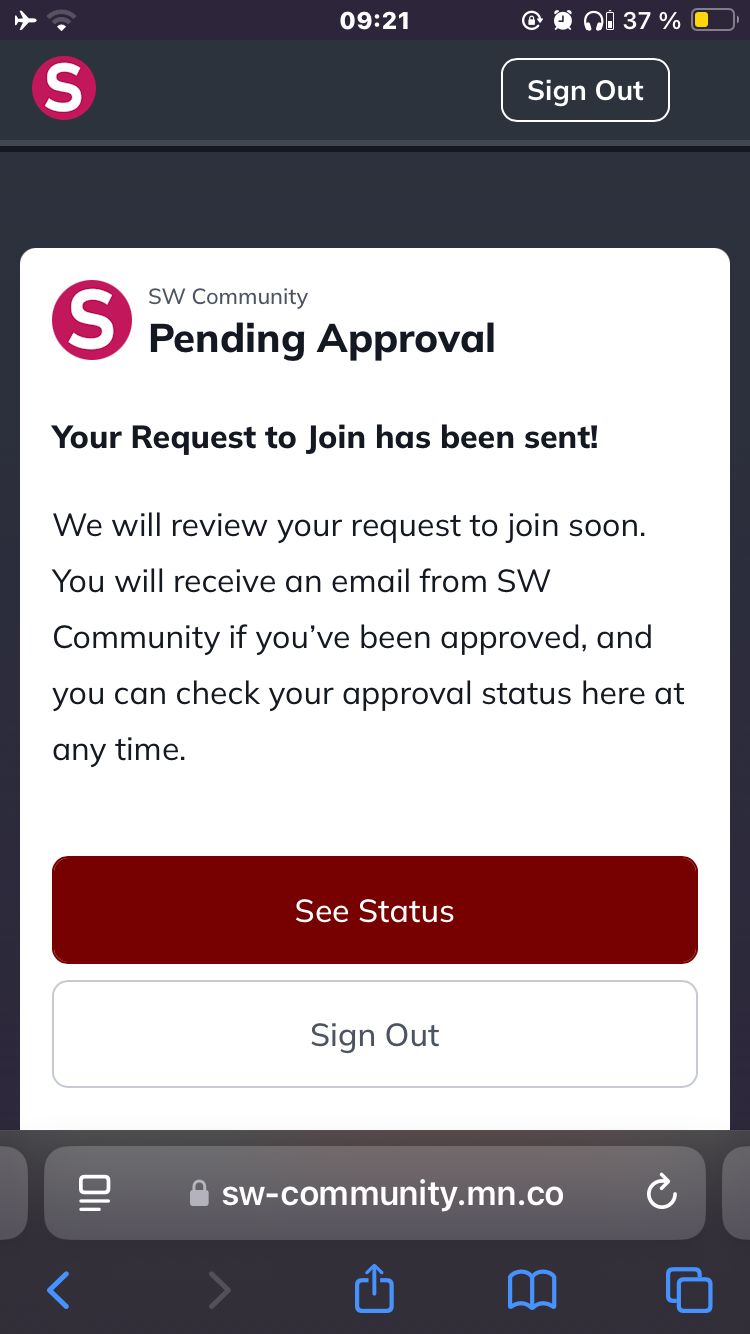Viewport: 750px width, 1334px height.
Task: Tap the SW Community label text
Action: coord(228,297)
